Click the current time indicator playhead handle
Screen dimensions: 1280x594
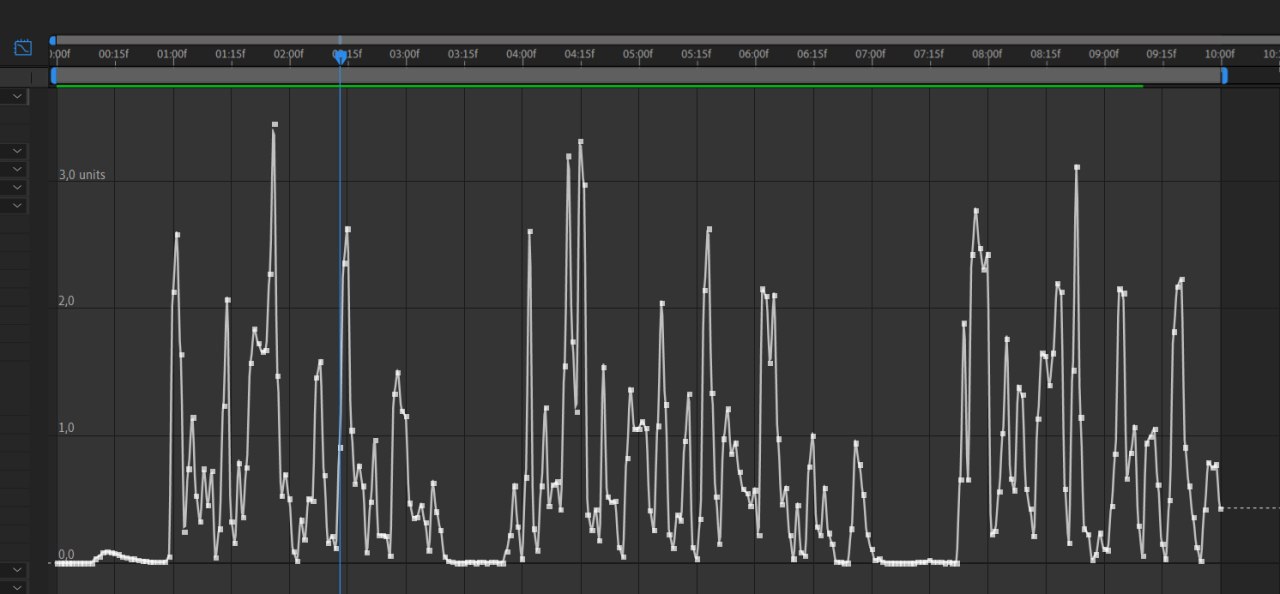coord(340,57)
